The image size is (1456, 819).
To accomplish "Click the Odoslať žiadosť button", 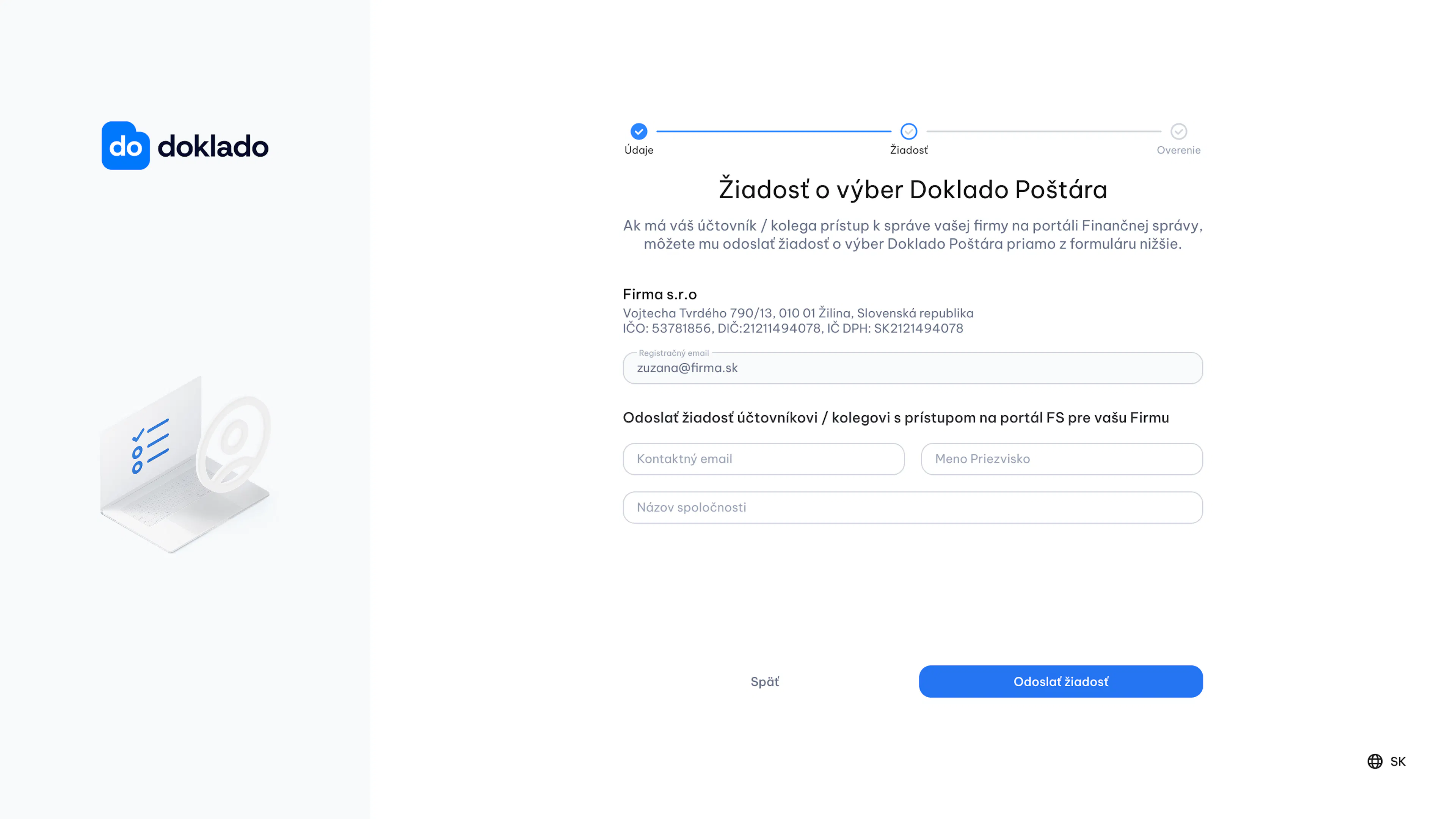I will 1061,682.
